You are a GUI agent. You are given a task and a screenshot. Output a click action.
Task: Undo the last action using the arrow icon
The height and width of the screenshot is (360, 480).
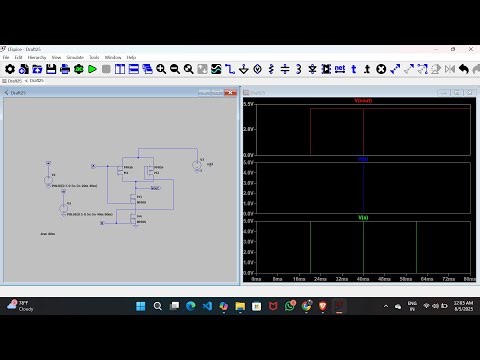click(x=464, y=69)
